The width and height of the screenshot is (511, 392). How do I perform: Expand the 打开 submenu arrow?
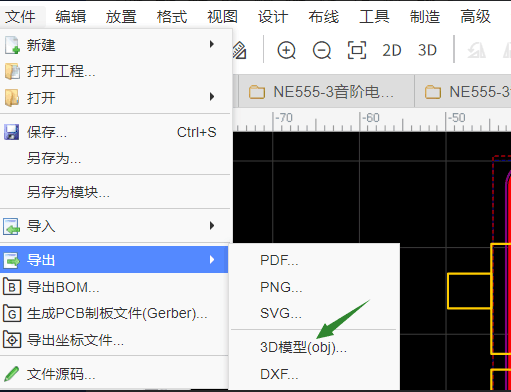212,97
